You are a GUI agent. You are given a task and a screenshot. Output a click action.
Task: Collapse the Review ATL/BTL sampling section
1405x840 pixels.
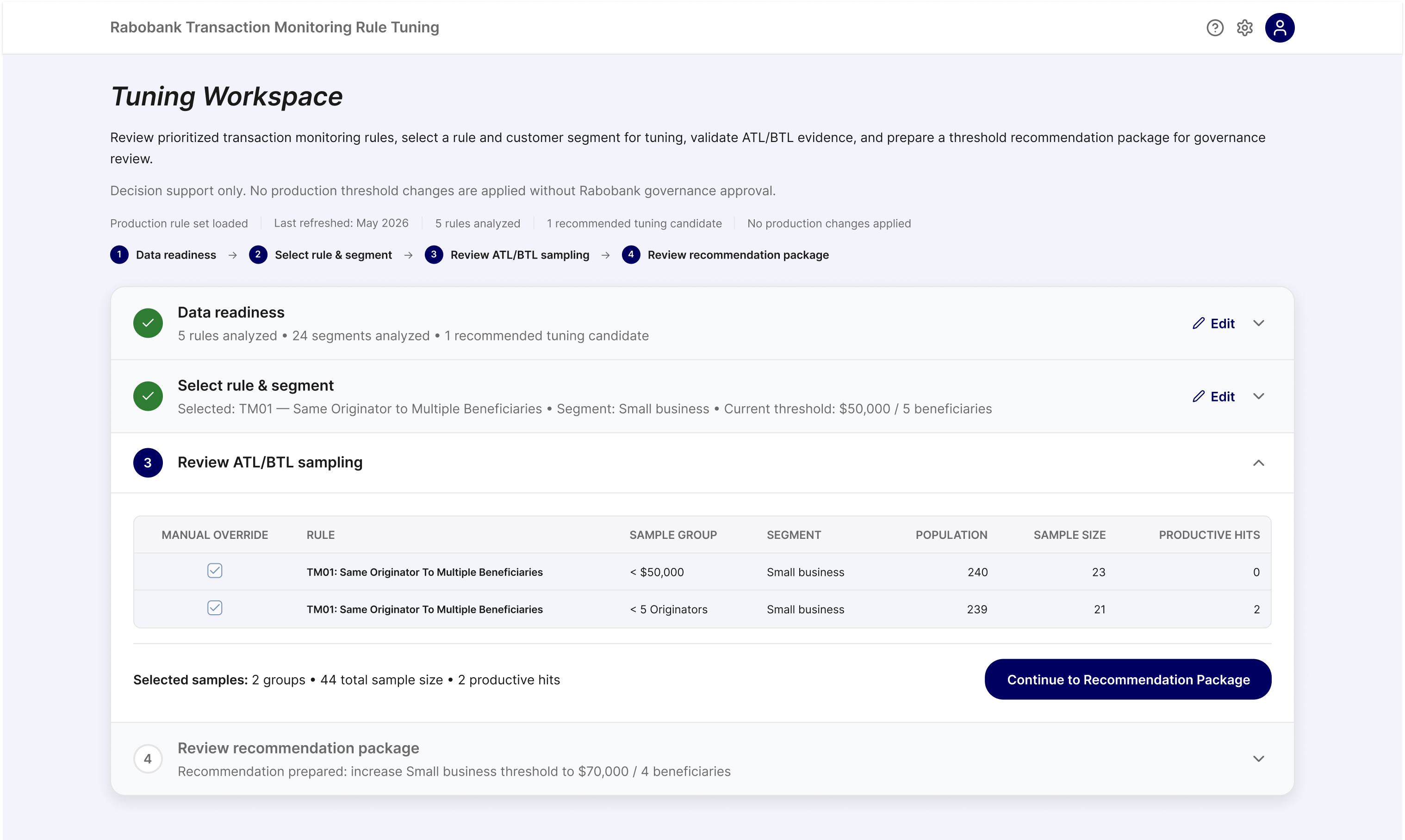coord(1258,463)
